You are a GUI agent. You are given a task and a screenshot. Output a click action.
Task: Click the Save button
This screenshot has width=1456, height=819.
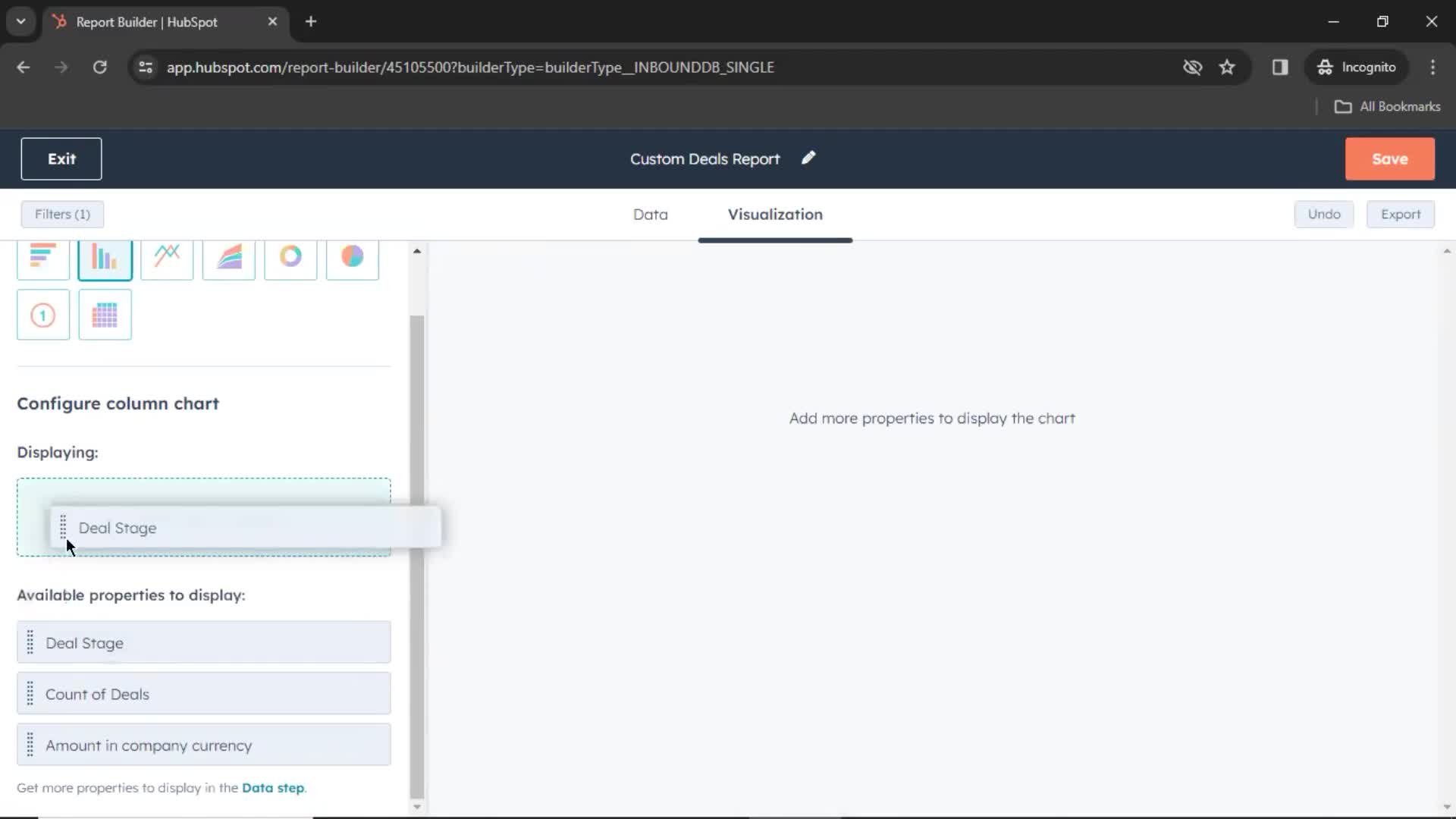tap(1390, 159)
